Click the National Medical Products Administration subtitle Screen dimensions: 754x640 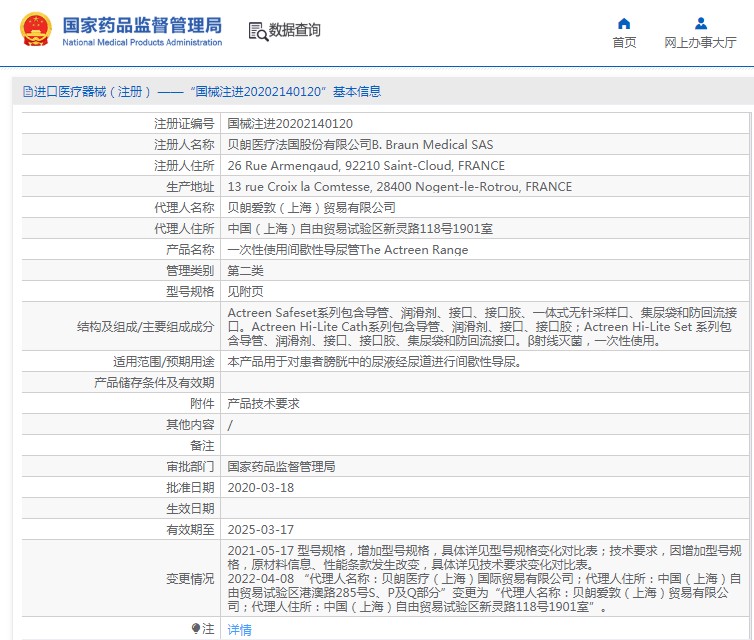[142, 42]
